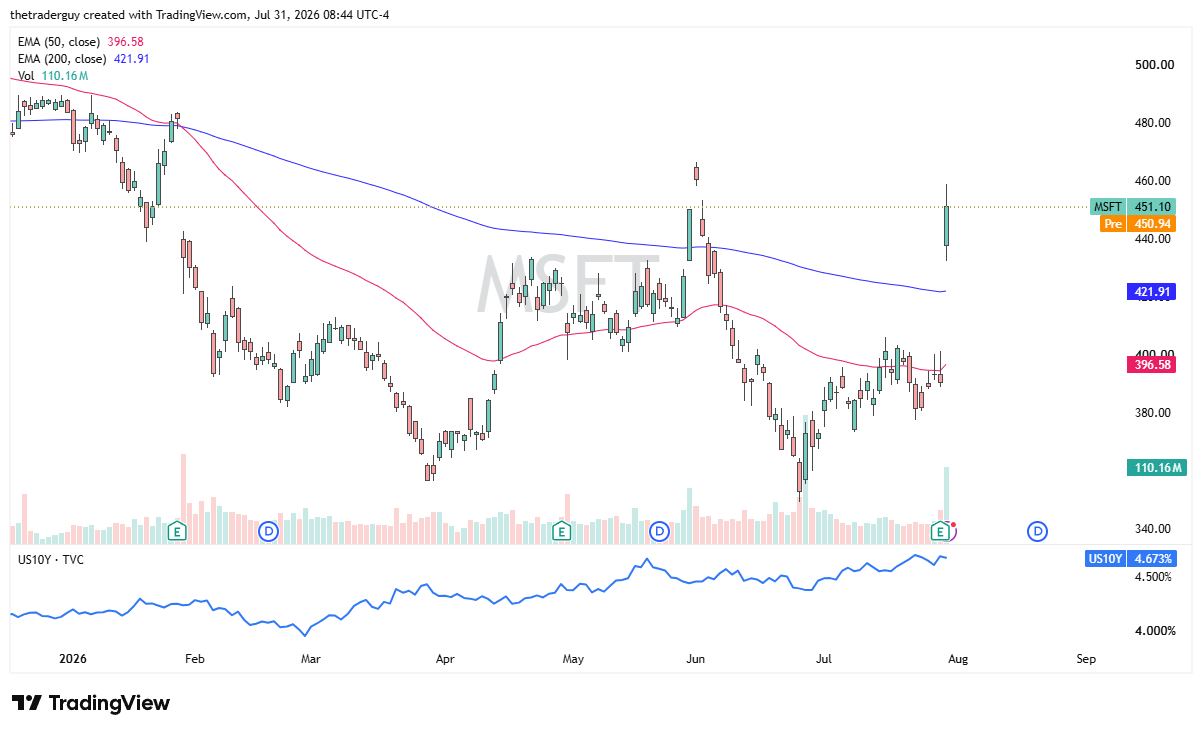Screen dimensions: 1202x733
Task: Click the Sep label on the time axis
Action: (x=1087, y=659)
